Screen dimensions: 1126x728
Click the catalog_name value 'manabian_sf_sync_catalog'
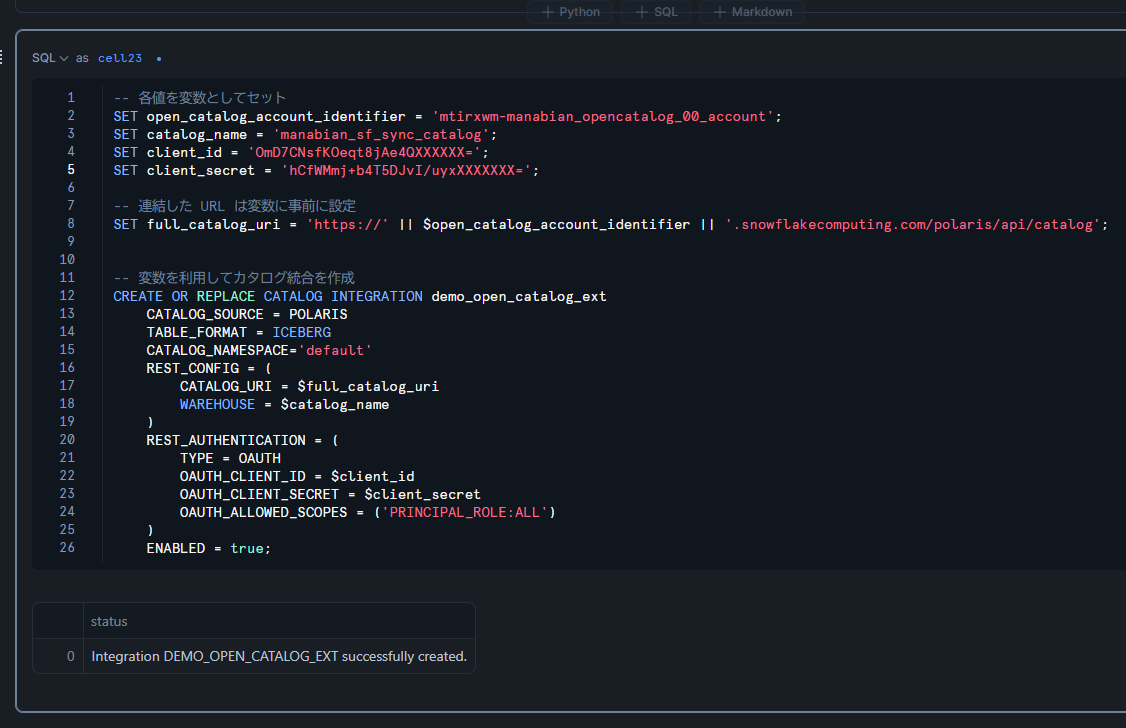click(x=381, y=134)
